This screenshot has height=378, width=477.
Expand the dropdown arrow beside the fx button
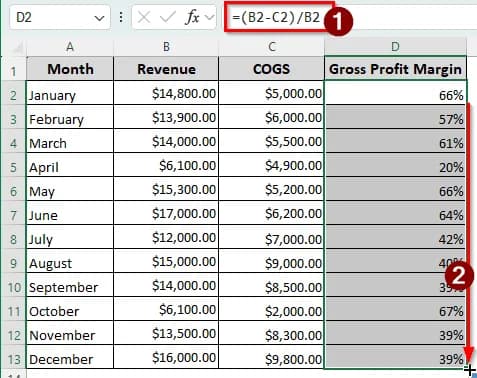[209, 17]
